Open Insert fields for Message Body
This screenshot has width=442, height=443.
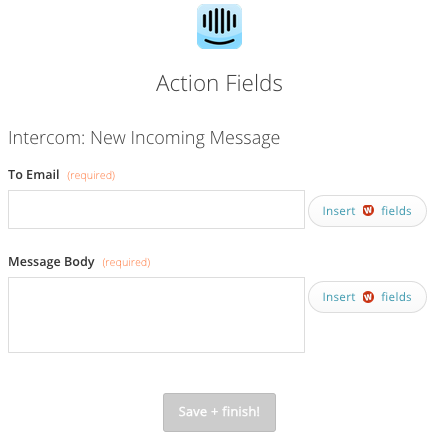(367, 297)
